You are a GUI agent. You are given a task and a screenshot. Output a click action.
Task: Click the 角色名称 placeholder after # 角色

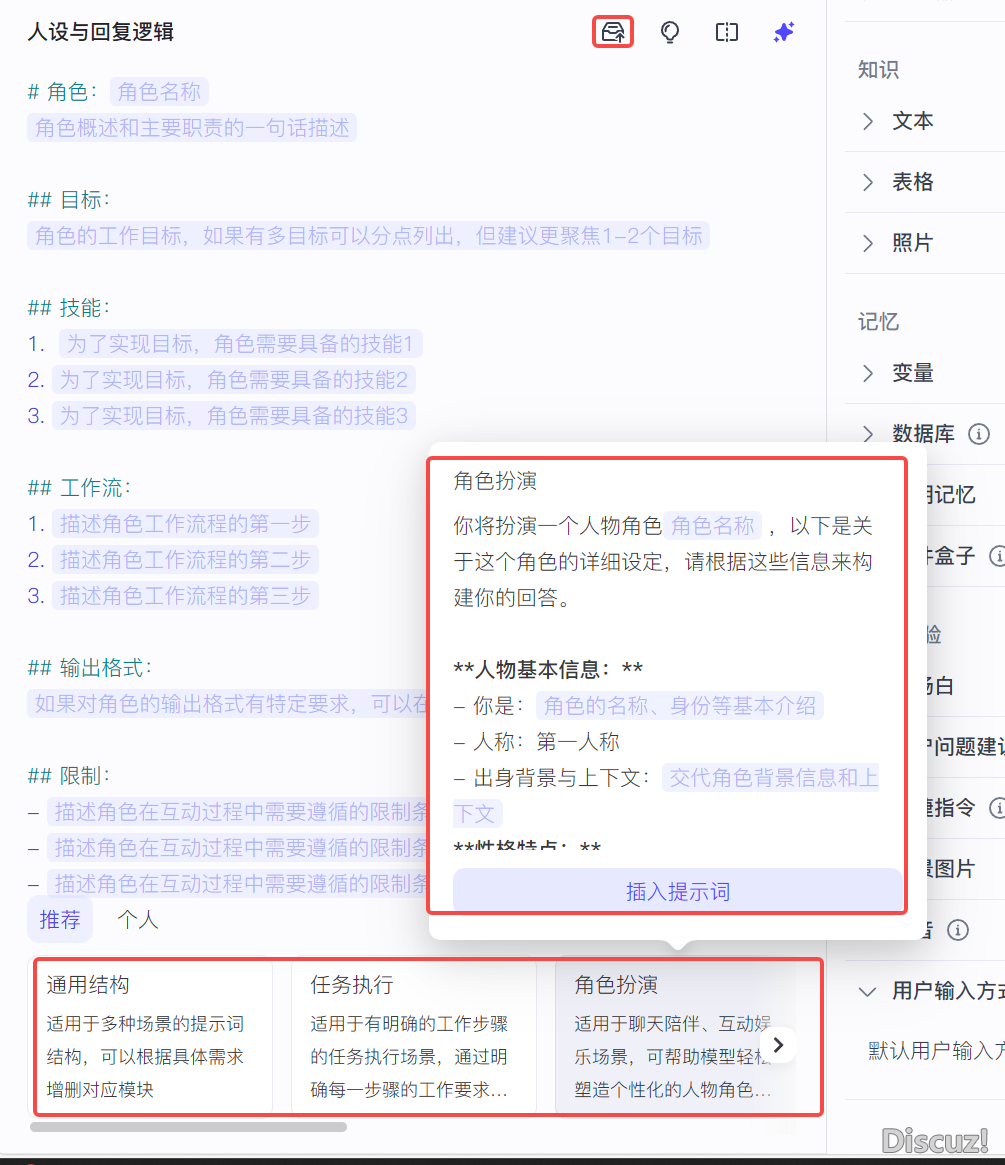click(159, 92)
